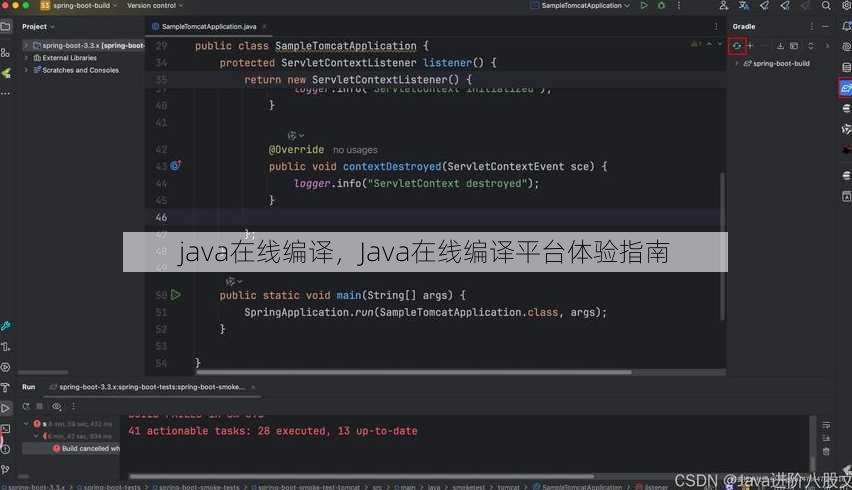The height and width of the screenshot is (490, 852).
Task: Toggle soft-wrap icon beside console output
Action: point(826,425)
